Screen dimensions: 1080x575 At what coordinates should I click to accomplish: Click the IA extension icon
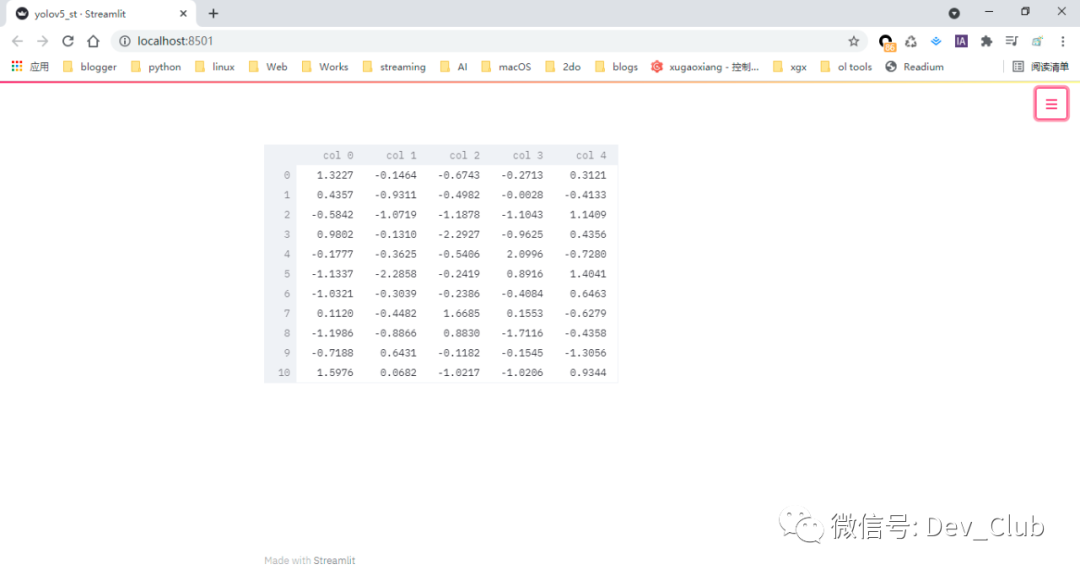(961, 41)
